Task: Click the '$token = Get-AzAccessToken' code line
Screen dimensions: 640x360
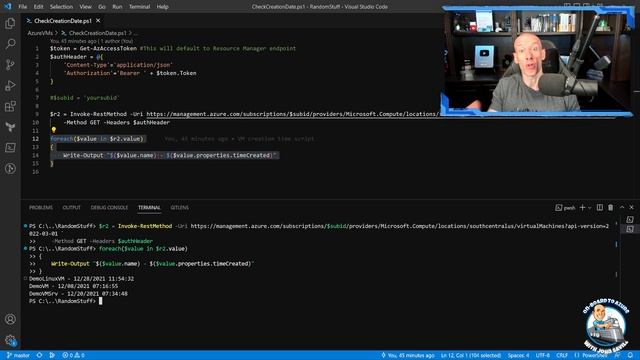Action: click(173, 49)
